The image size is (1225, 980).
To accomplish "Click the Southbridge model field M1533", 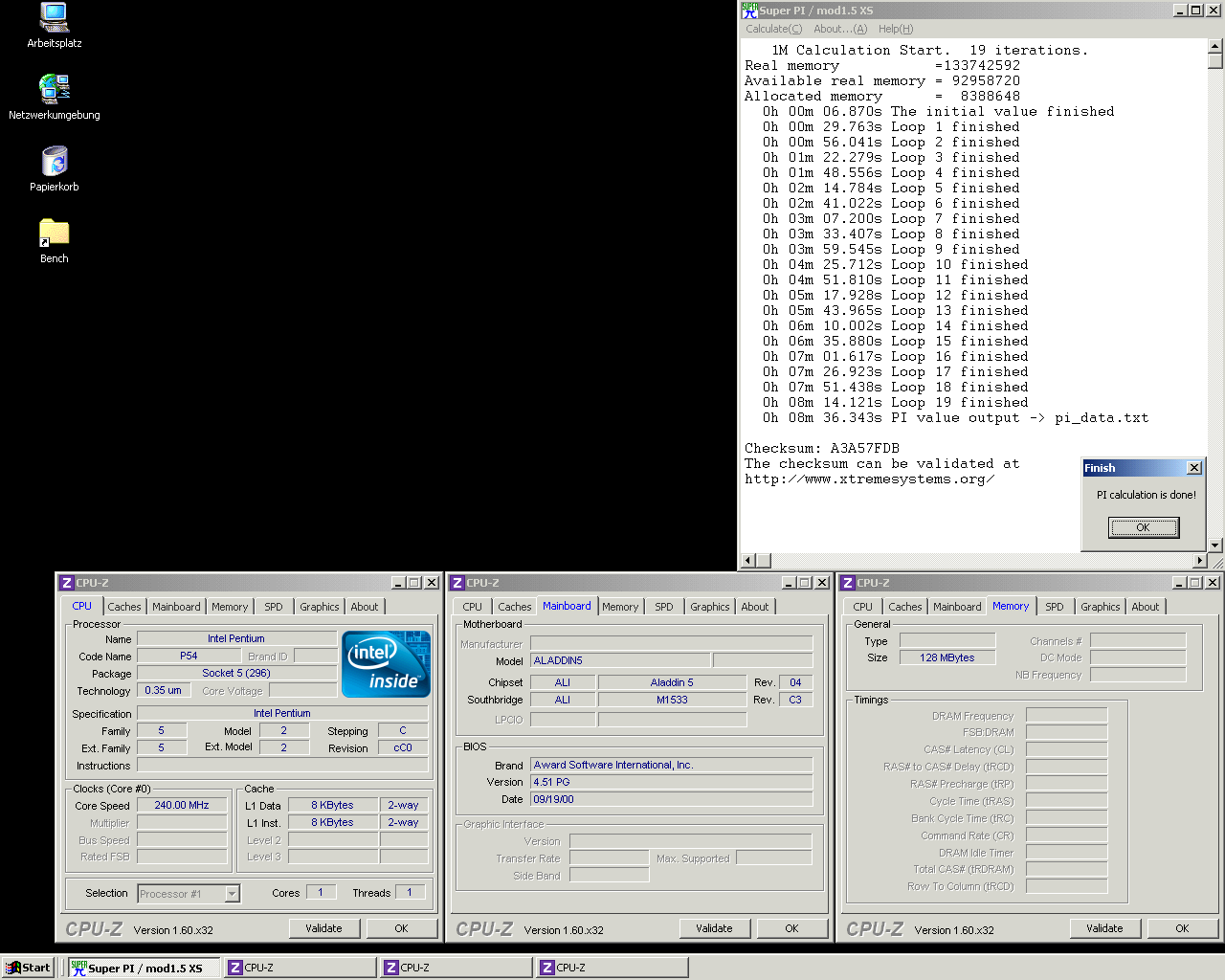I will 672,700.
